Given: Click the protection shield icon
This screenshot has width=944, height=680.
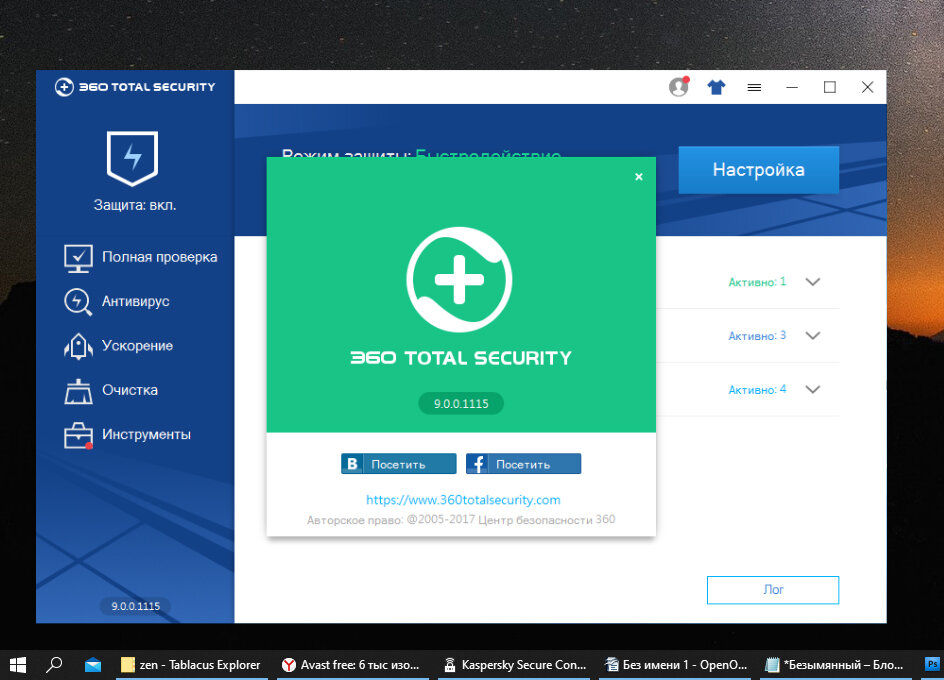Looking at the screenshot, I should (x=132, y=158).
